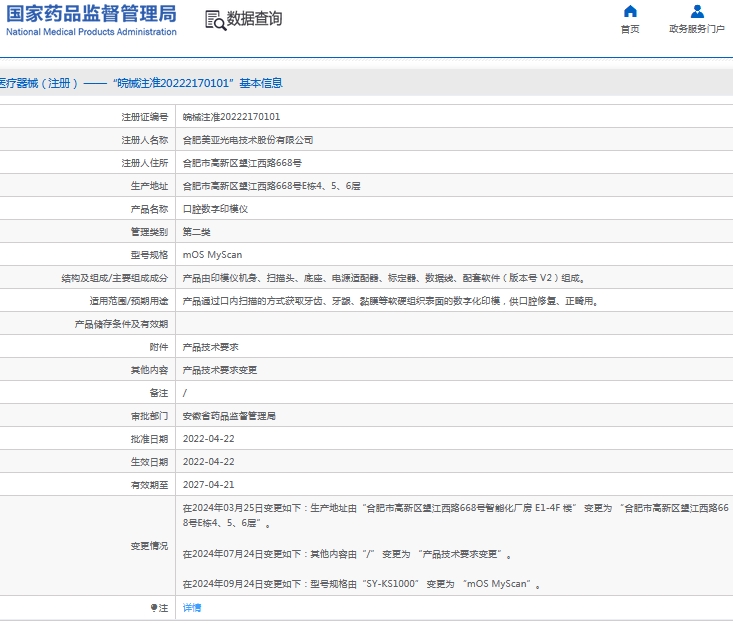The image size is (733, 629).
Task: Click the change entry dated 2024年09月24日
Action: pyautogui.click(x=361, y=584)
